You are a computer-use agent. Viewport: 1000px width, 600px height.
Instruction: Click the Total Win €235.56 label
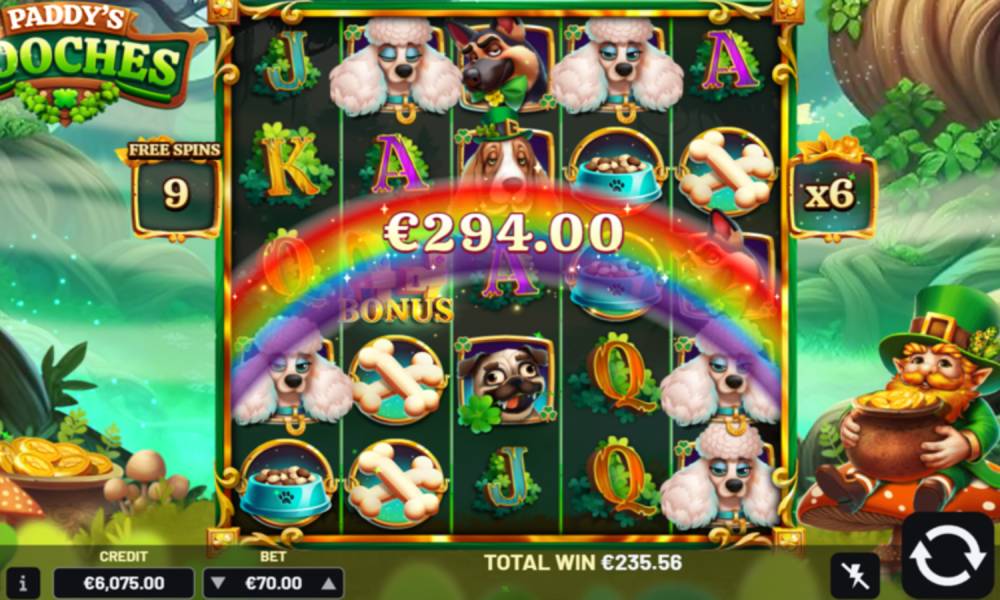pyautogui.click(x=583, y=562)
